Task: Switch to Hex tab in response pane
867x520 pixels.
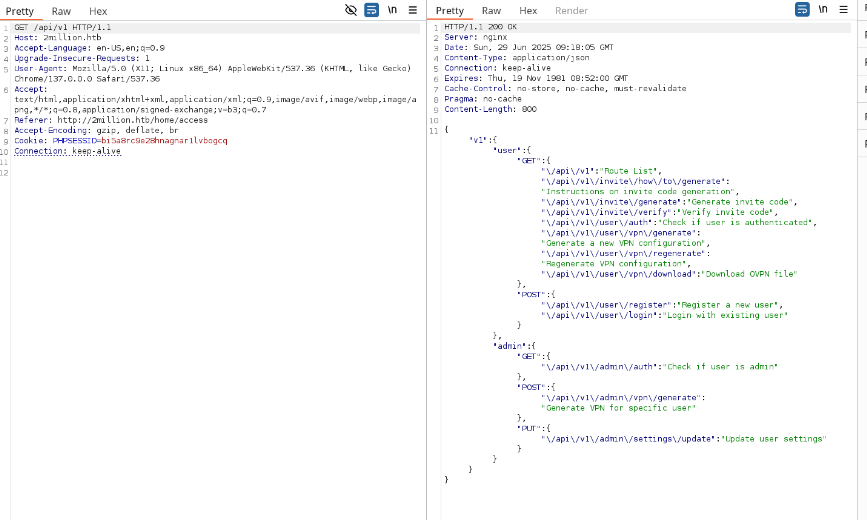Action: coord(528,11)
